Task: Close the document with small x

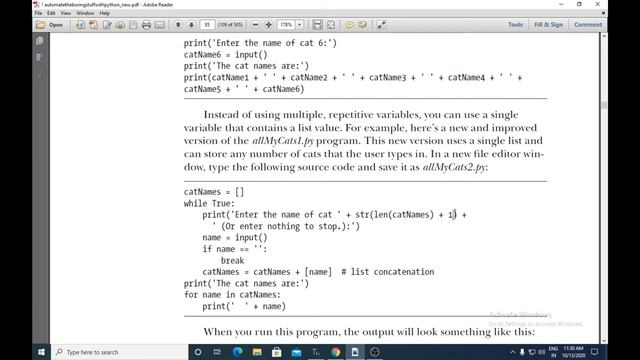Action: (x=603, y=13)
